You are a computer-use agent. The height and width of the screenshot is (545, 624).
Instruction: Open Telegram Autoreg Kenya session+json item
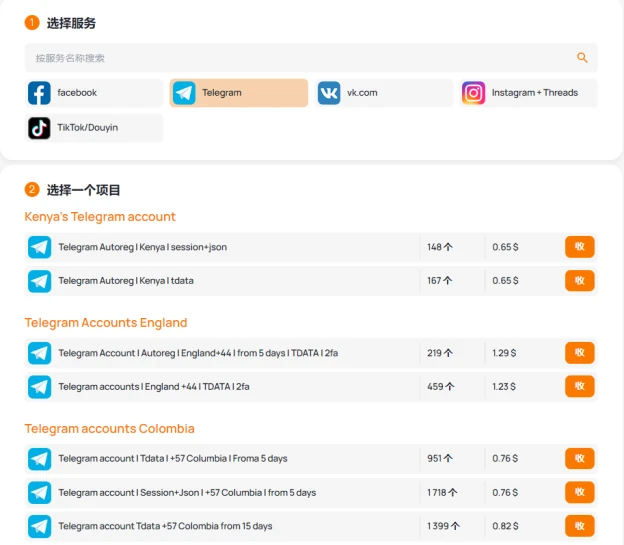coord(143,247)
